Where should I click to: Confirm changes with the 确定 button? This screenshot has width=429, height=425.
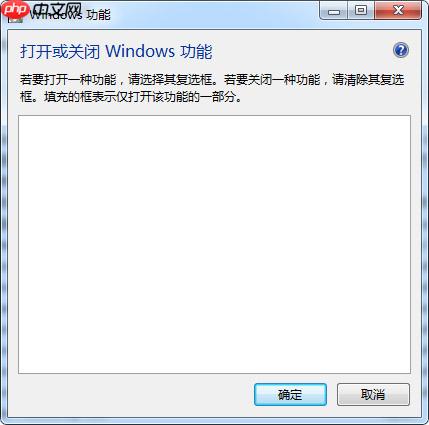click(290, 395)
